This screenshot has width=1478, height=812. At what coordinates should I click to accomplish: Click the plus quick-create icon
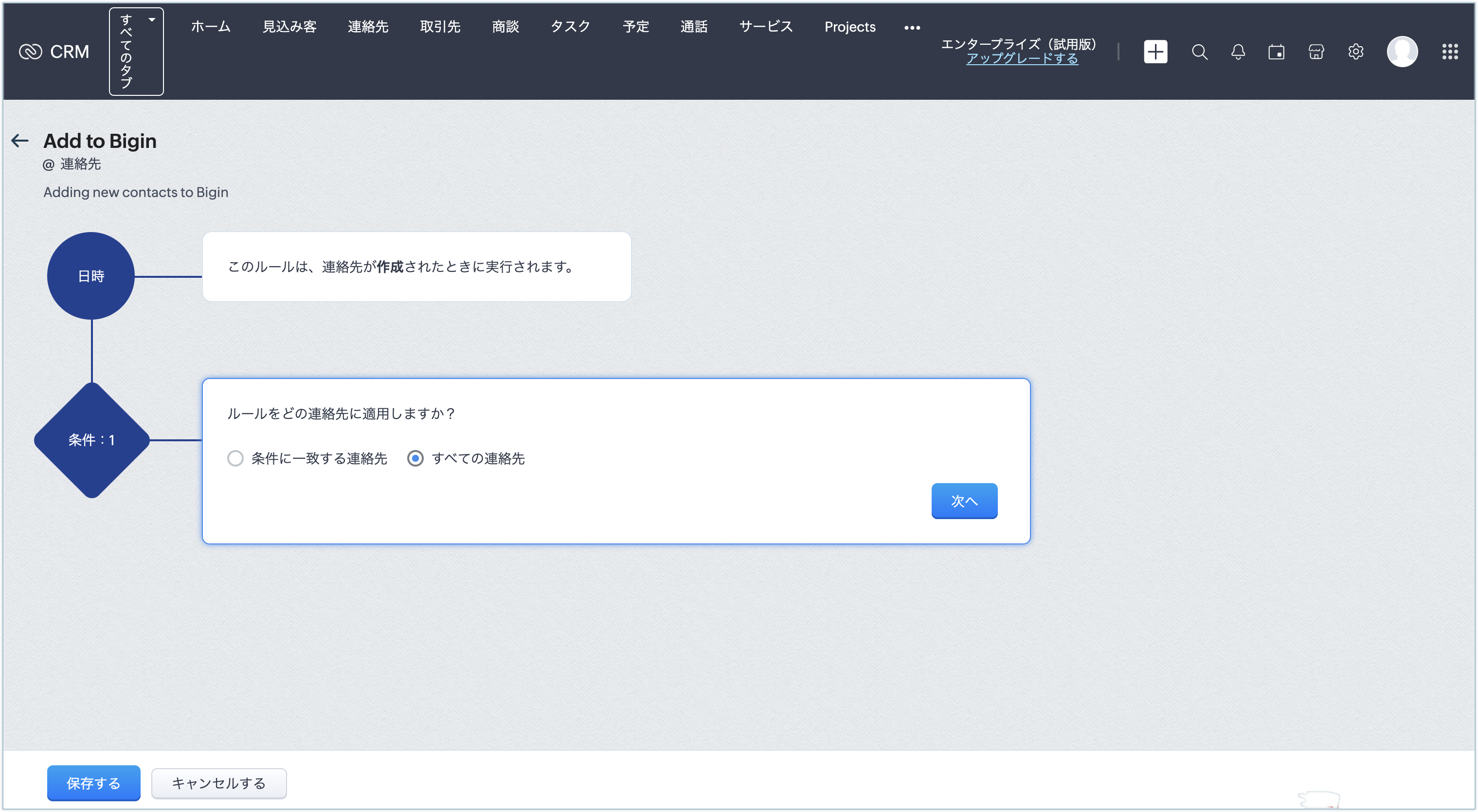(1155, 52)
